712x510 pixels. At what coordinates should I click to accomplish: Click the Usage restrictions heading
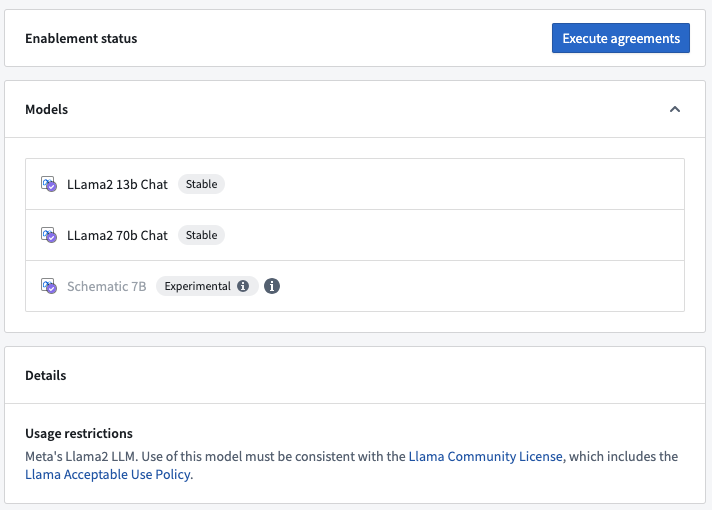click(79, 433)
